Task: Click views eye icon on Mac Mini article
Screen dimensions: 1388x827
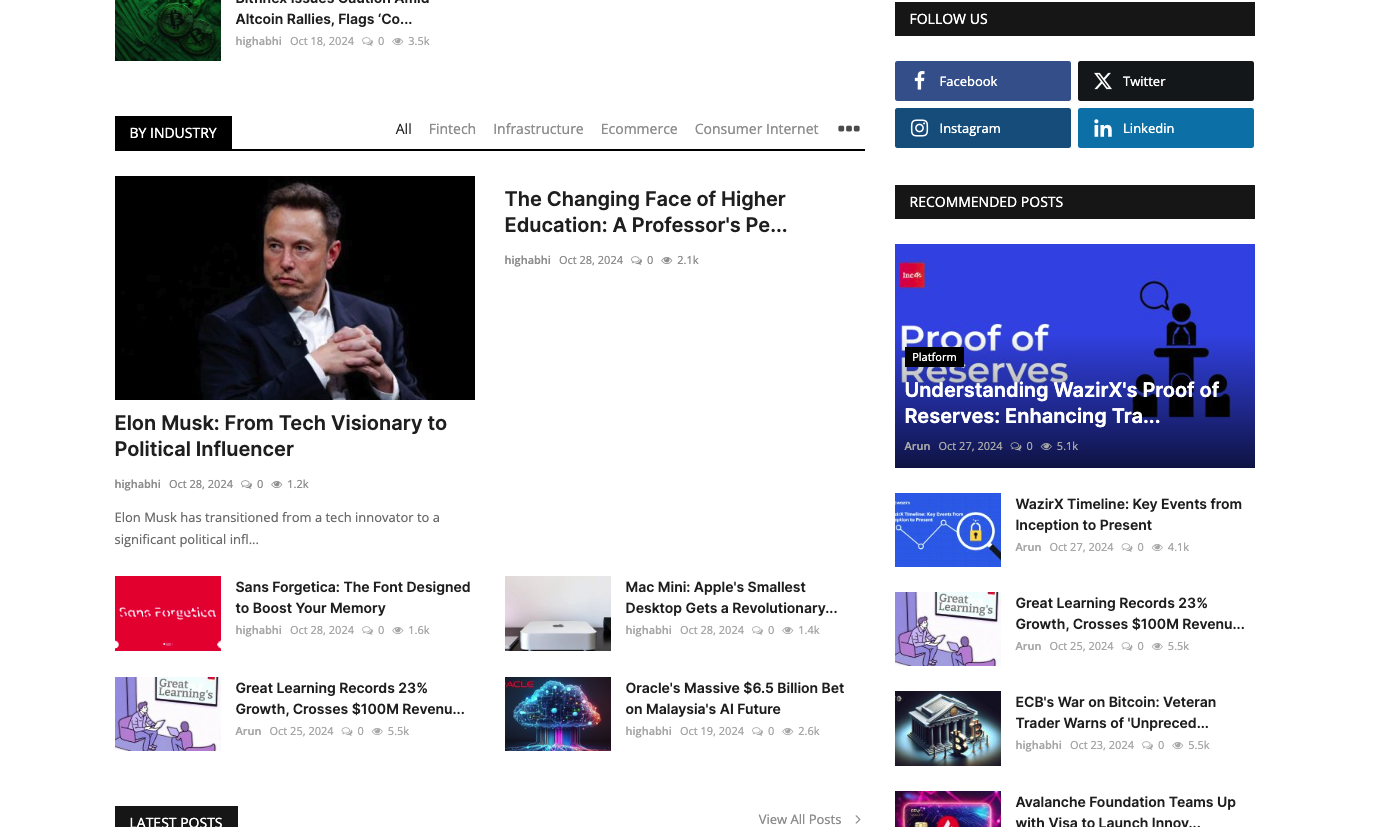Action: 787,630
